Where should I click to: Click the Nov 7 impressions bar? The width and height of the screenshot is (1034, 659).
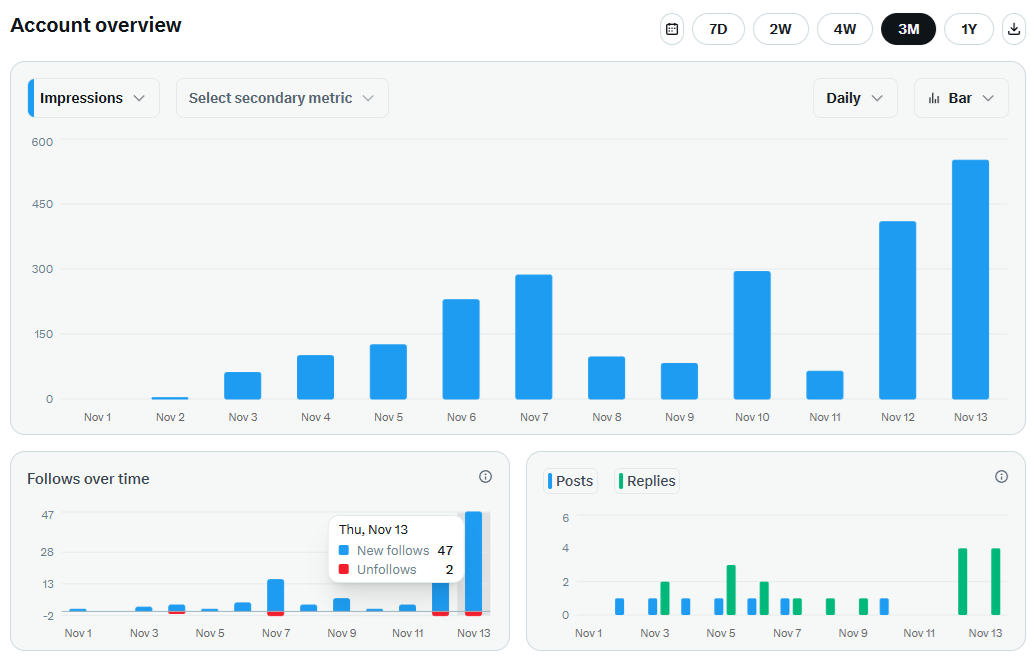pos(533,337)
